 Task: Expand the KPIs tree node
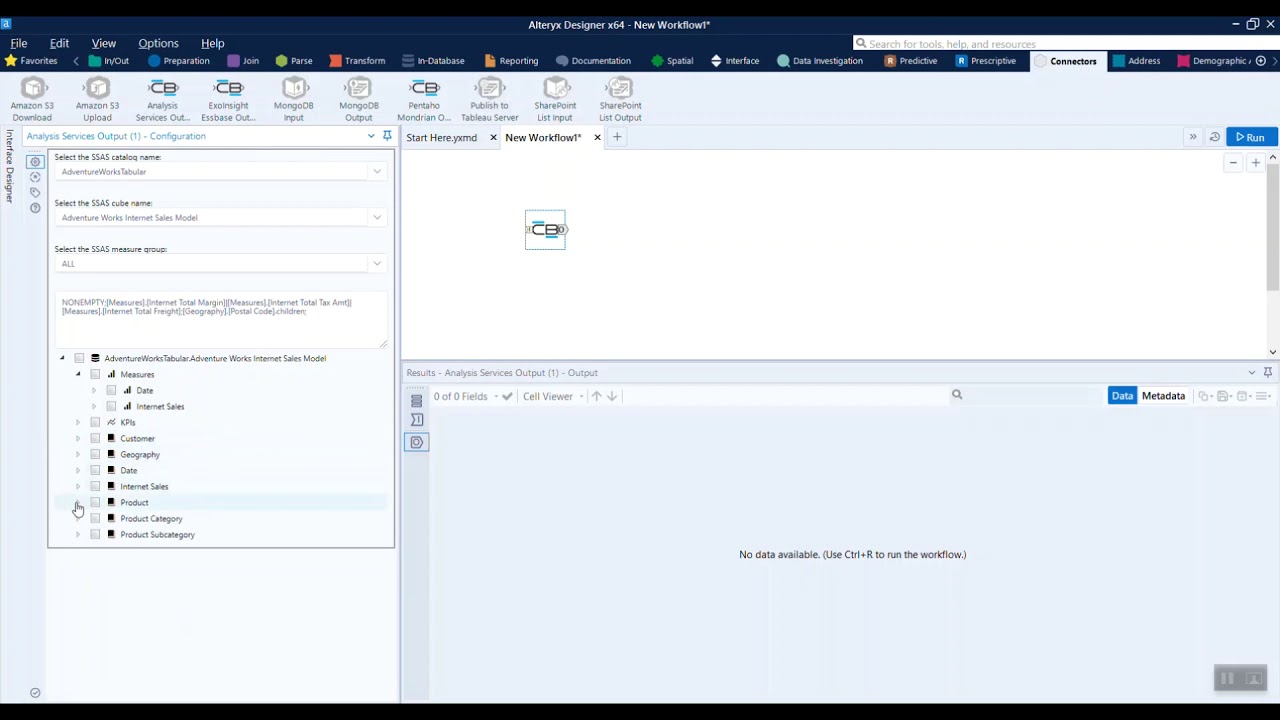(78, 422)
